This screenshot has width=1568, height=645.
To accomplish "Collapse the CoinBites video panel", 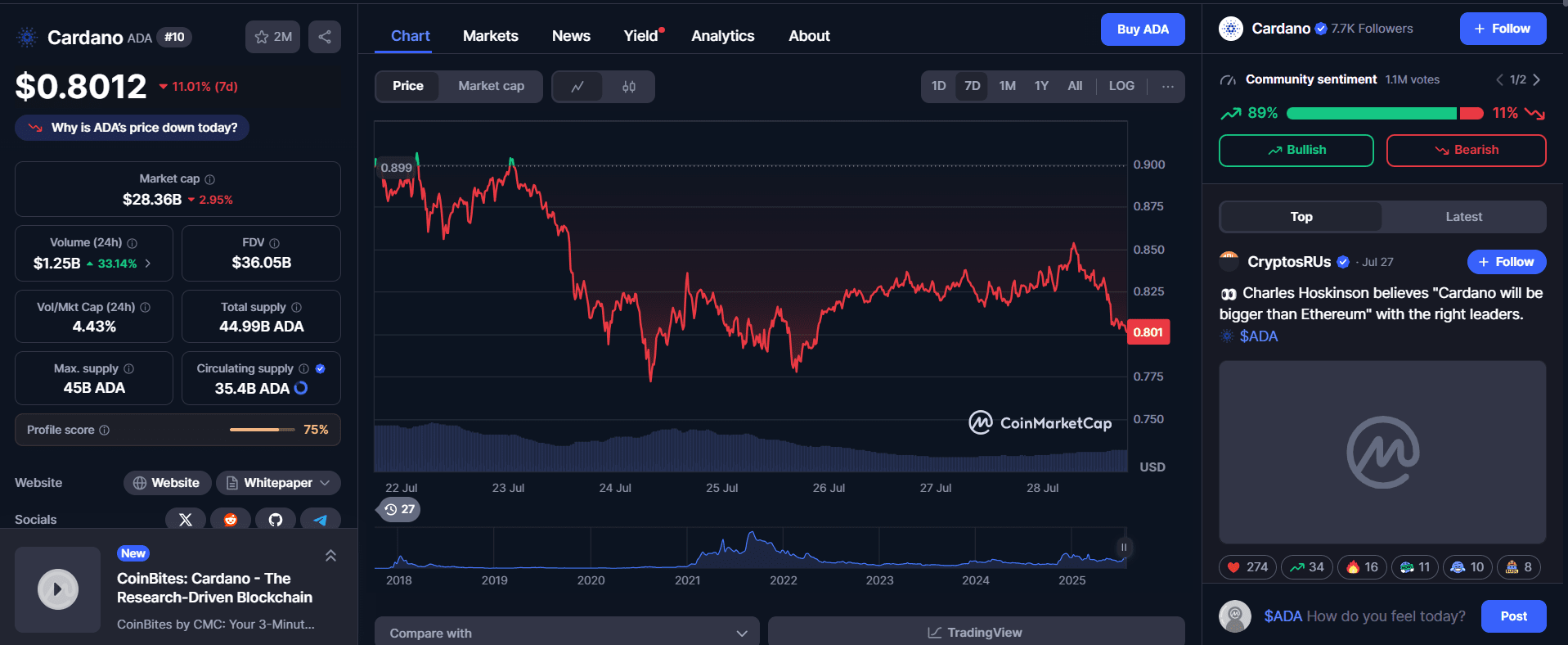I will tap(330, 555).
